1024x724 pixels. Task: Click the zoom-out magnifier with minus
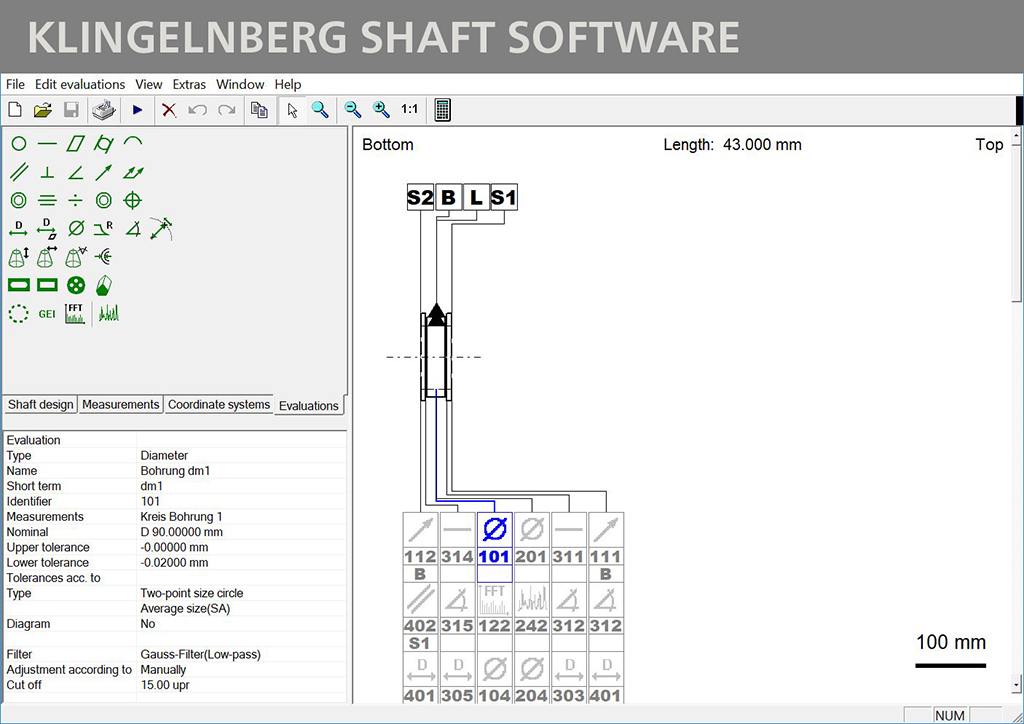tap(353, 110)
